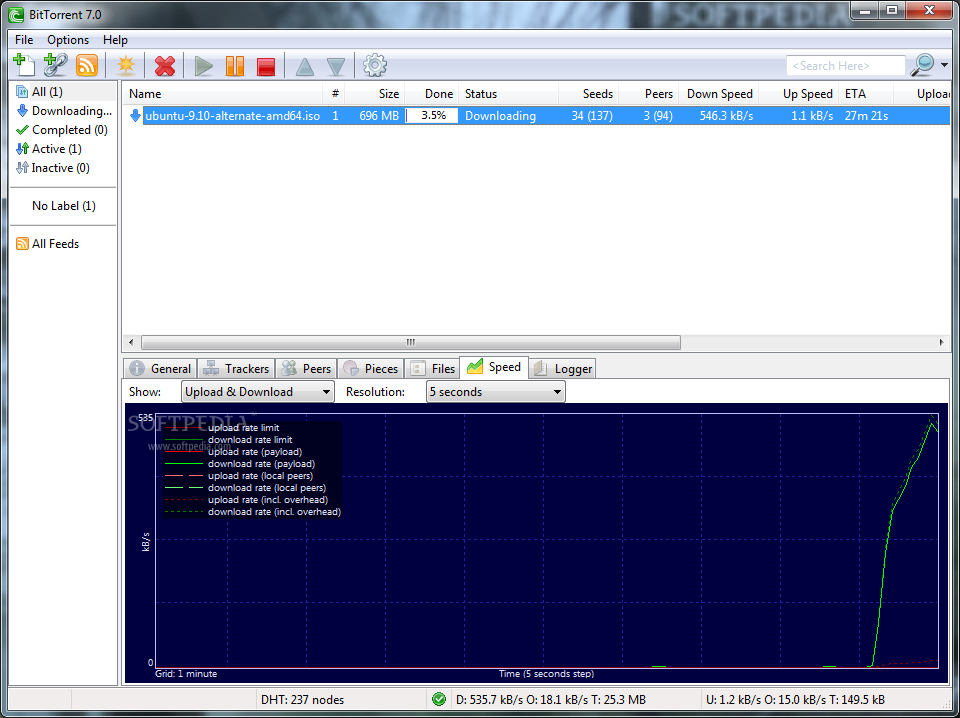This screenshot has width=960, height=718.
Task: Stop the torrent with the red square
Action: tap(266, 66)
